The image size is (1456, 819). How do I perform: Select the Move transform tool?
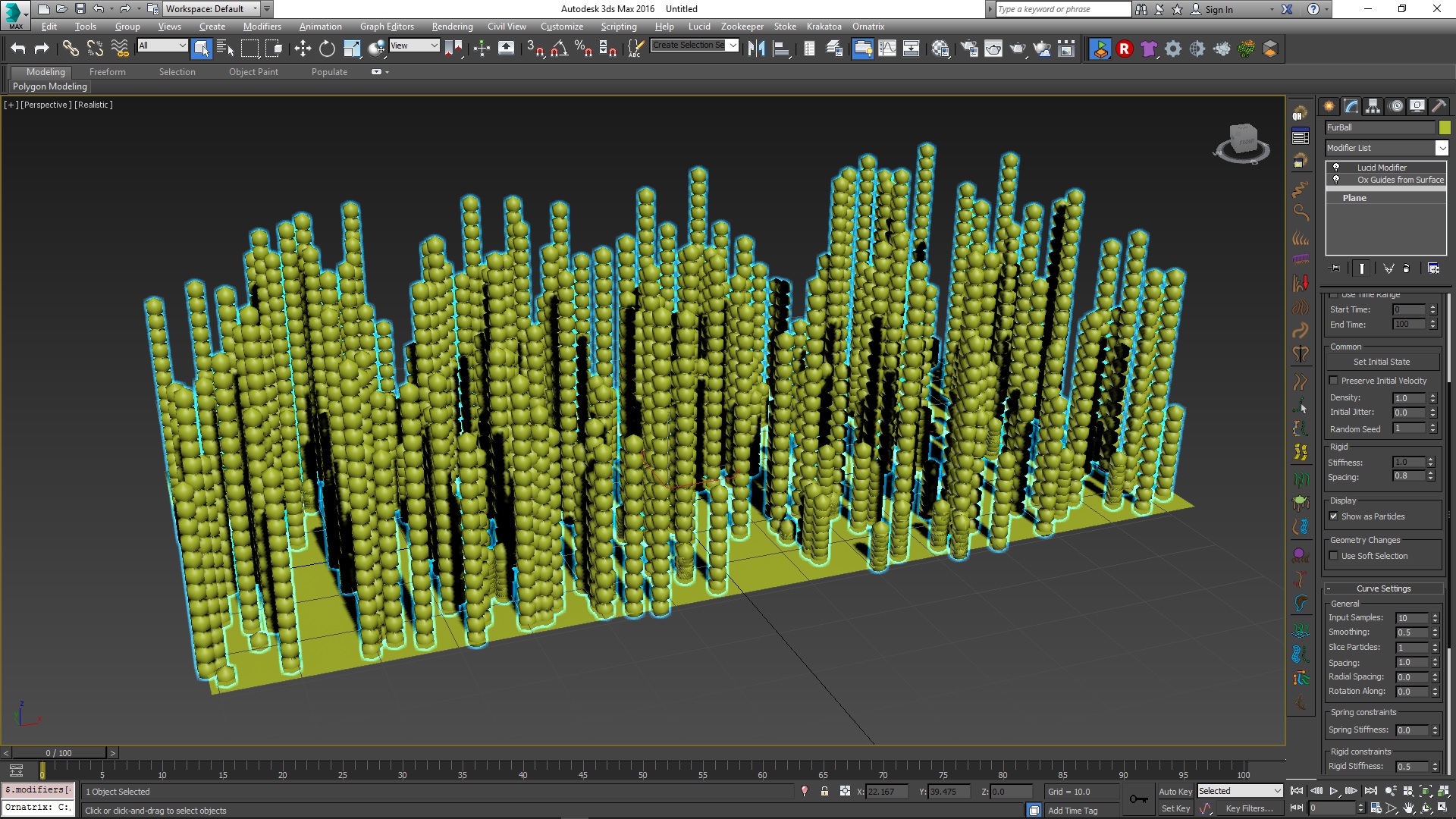[x=303, y=49]
